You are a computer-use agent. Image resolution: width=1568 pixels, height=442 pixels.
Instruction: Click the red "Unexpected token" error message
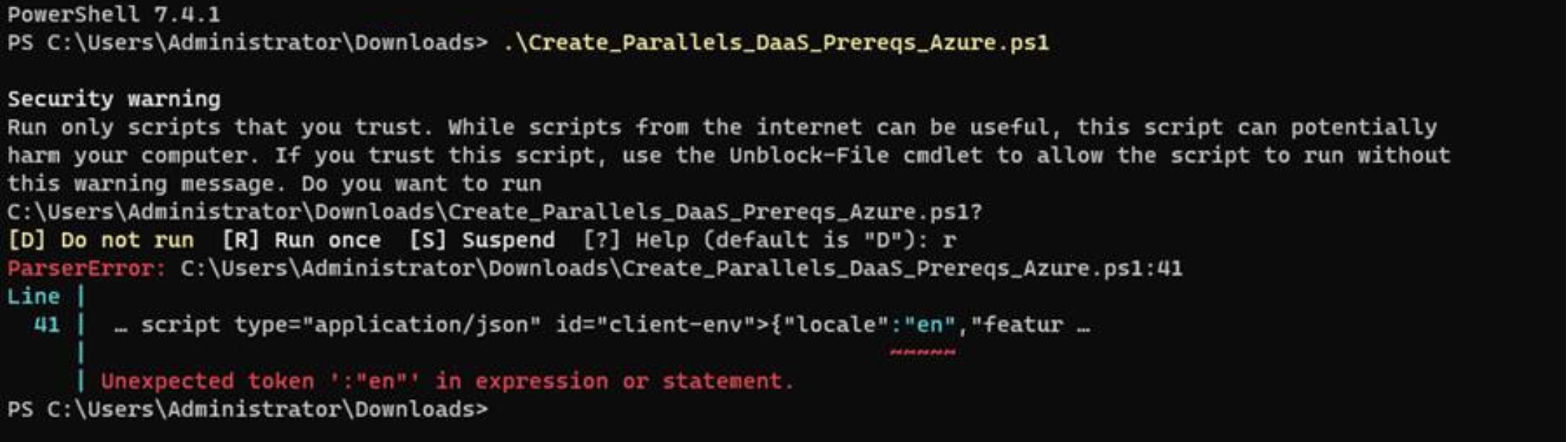click(x=446, y=381)
